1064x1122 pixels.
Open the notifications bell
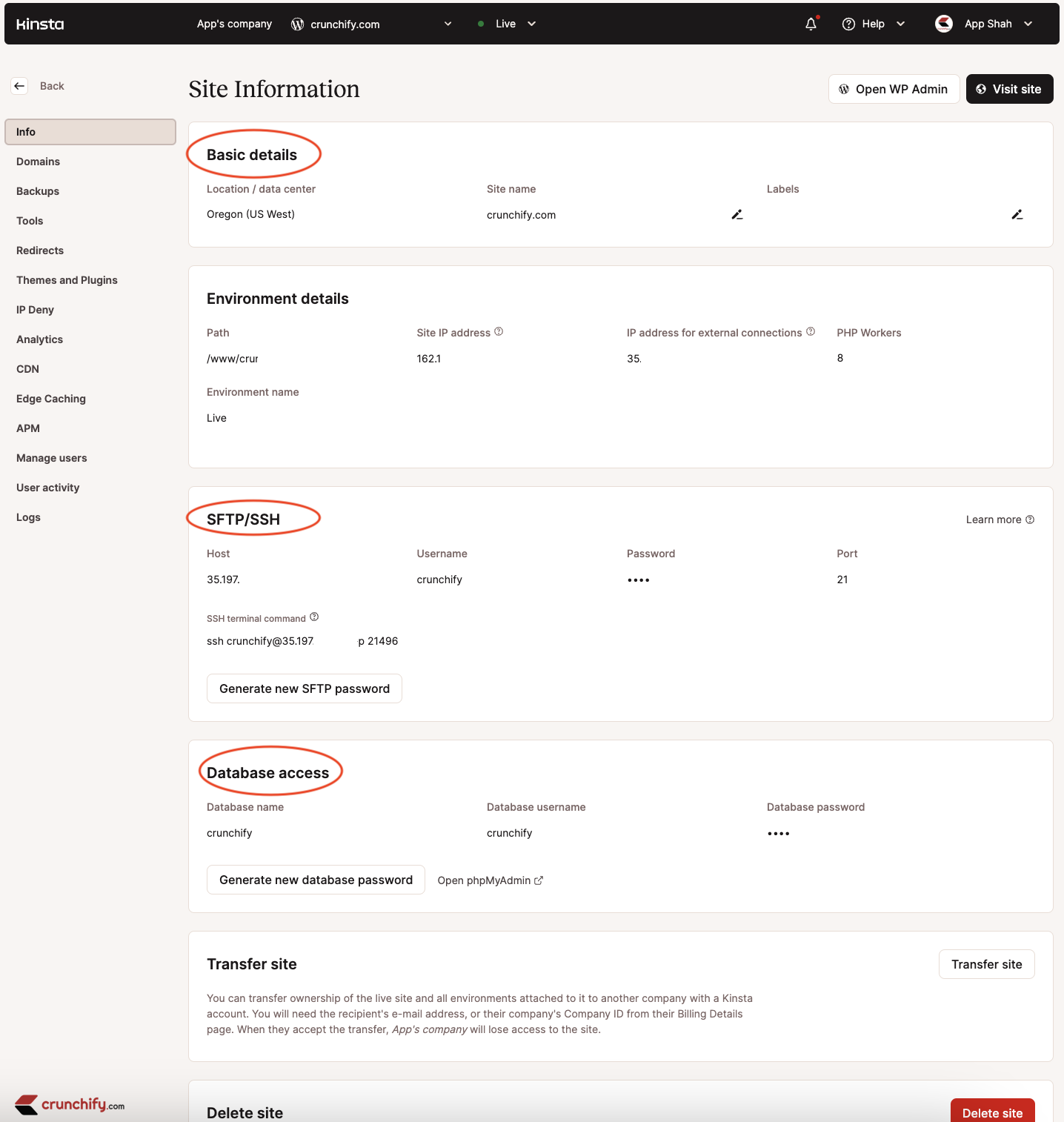point(811,24)
